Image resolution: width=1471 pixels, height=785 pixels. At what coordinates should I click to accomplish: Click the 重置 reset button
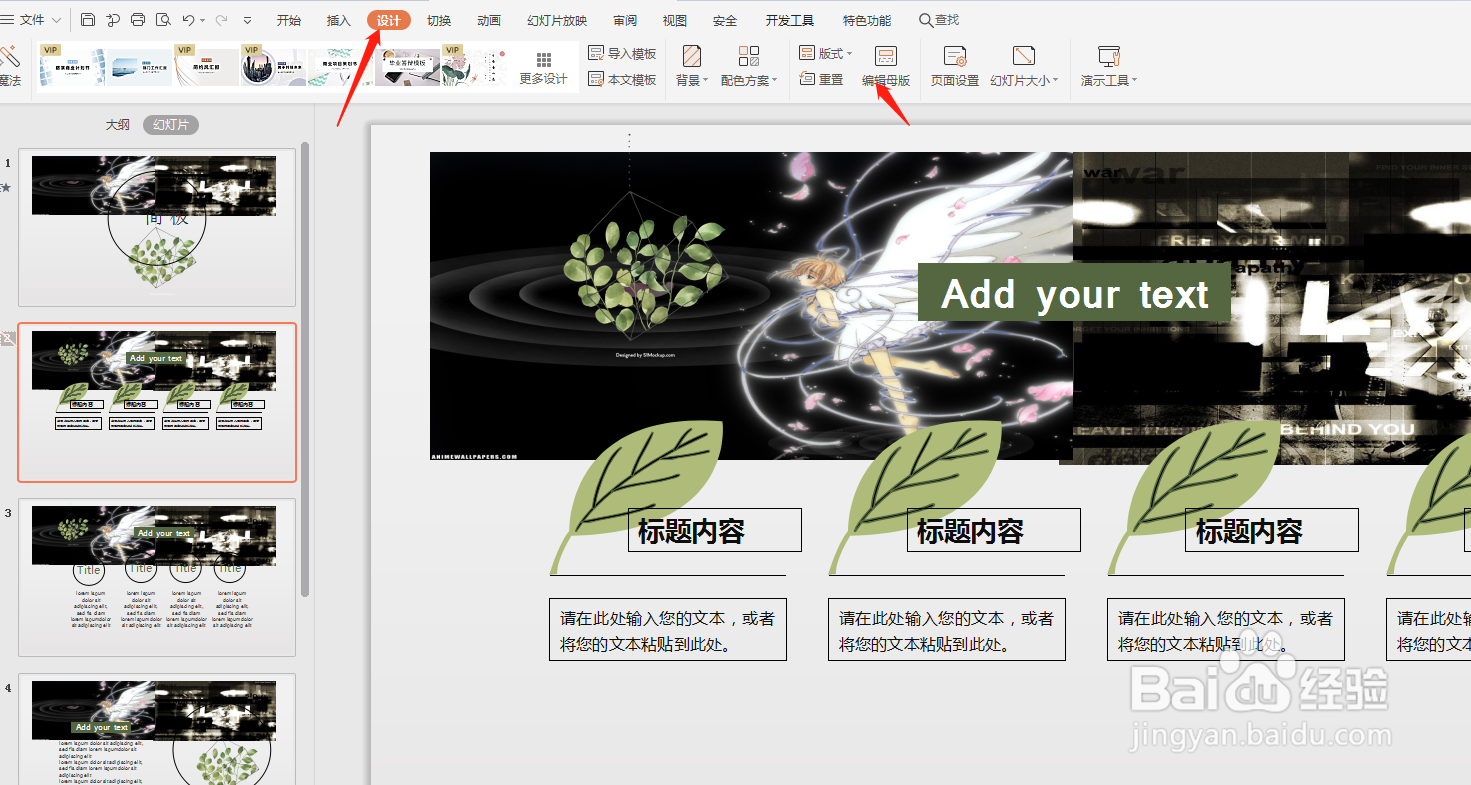822,79
